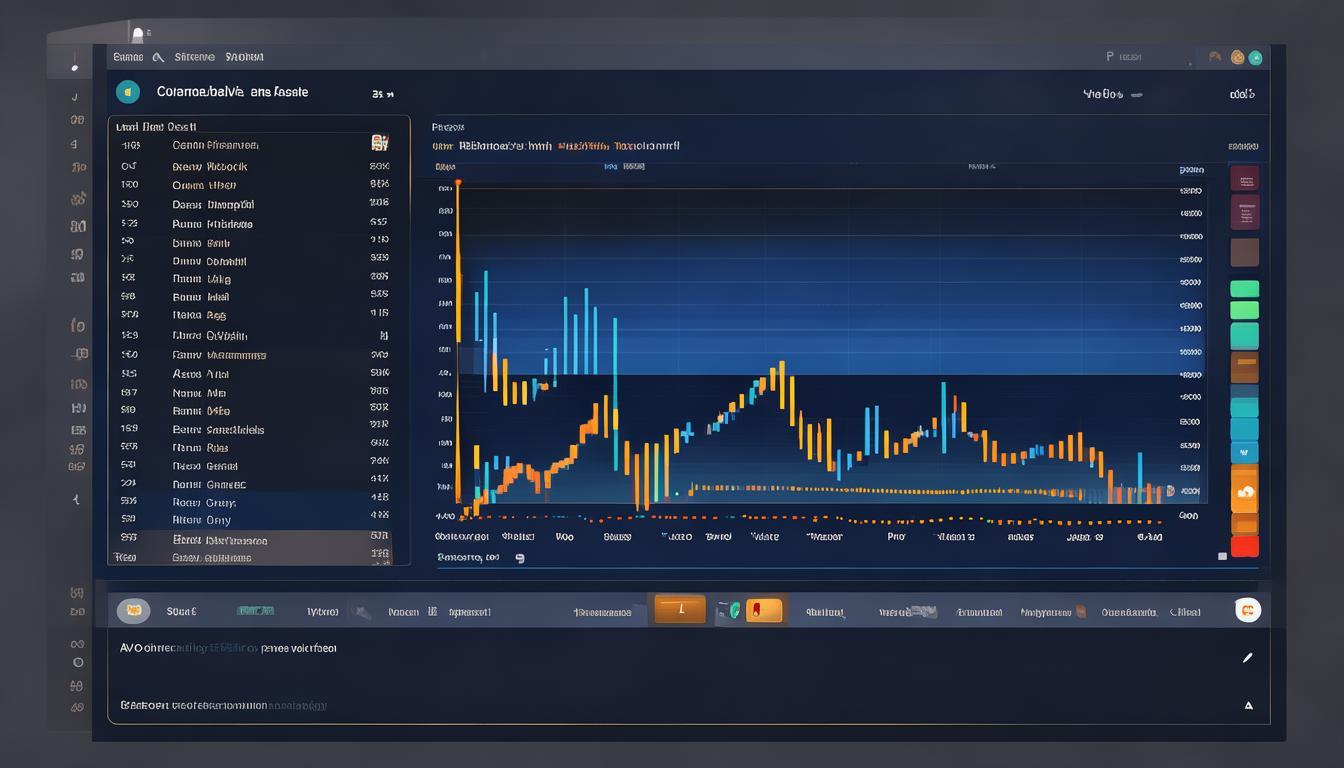Screen dimensions: 1344x768
Task: Click the orange round icon in top-right header
Action: (x=1238, y=58)
